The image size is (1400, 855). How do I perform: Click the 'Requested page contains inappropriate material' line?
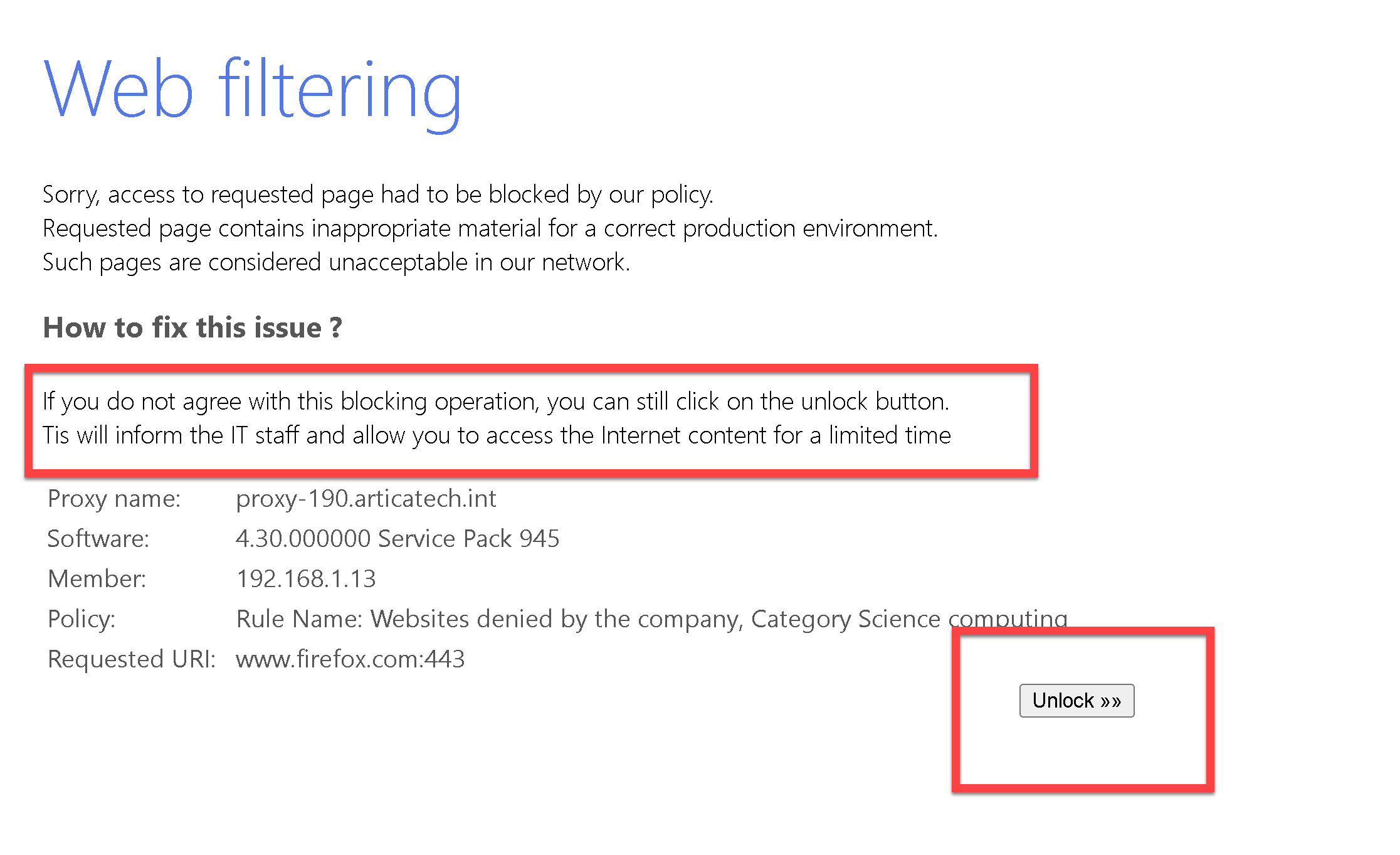[490, 228]
